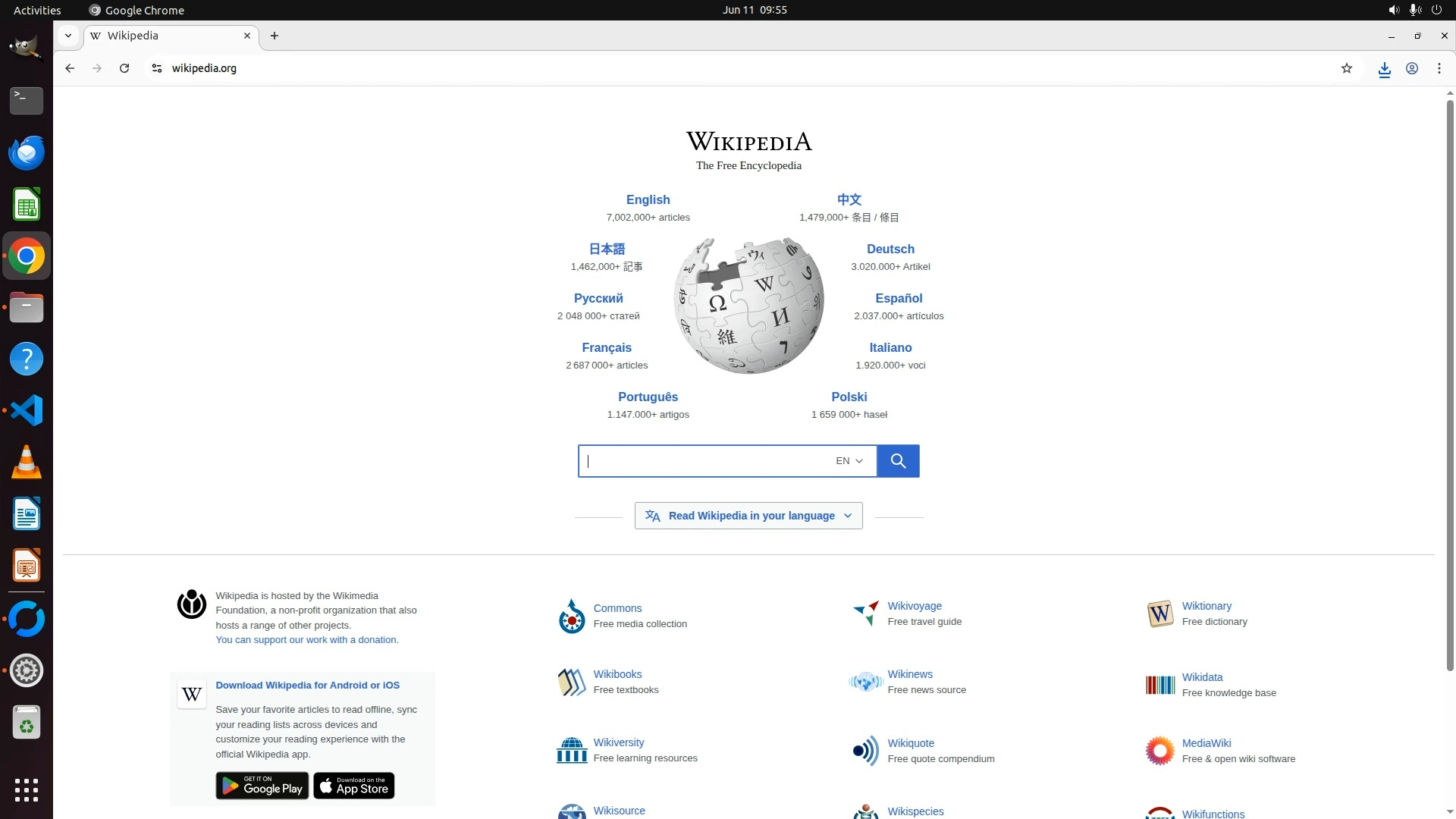Click the donation support link
The image size is (1456, 819).
[x=306, y=640]
